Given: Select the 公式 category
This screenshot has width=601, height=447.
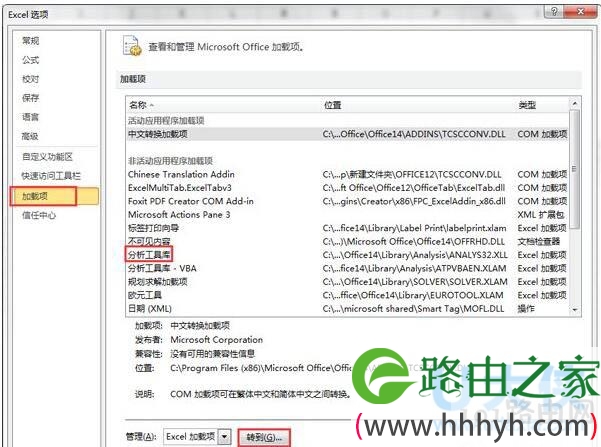Looking at the screenshot, I should (31, 60).
